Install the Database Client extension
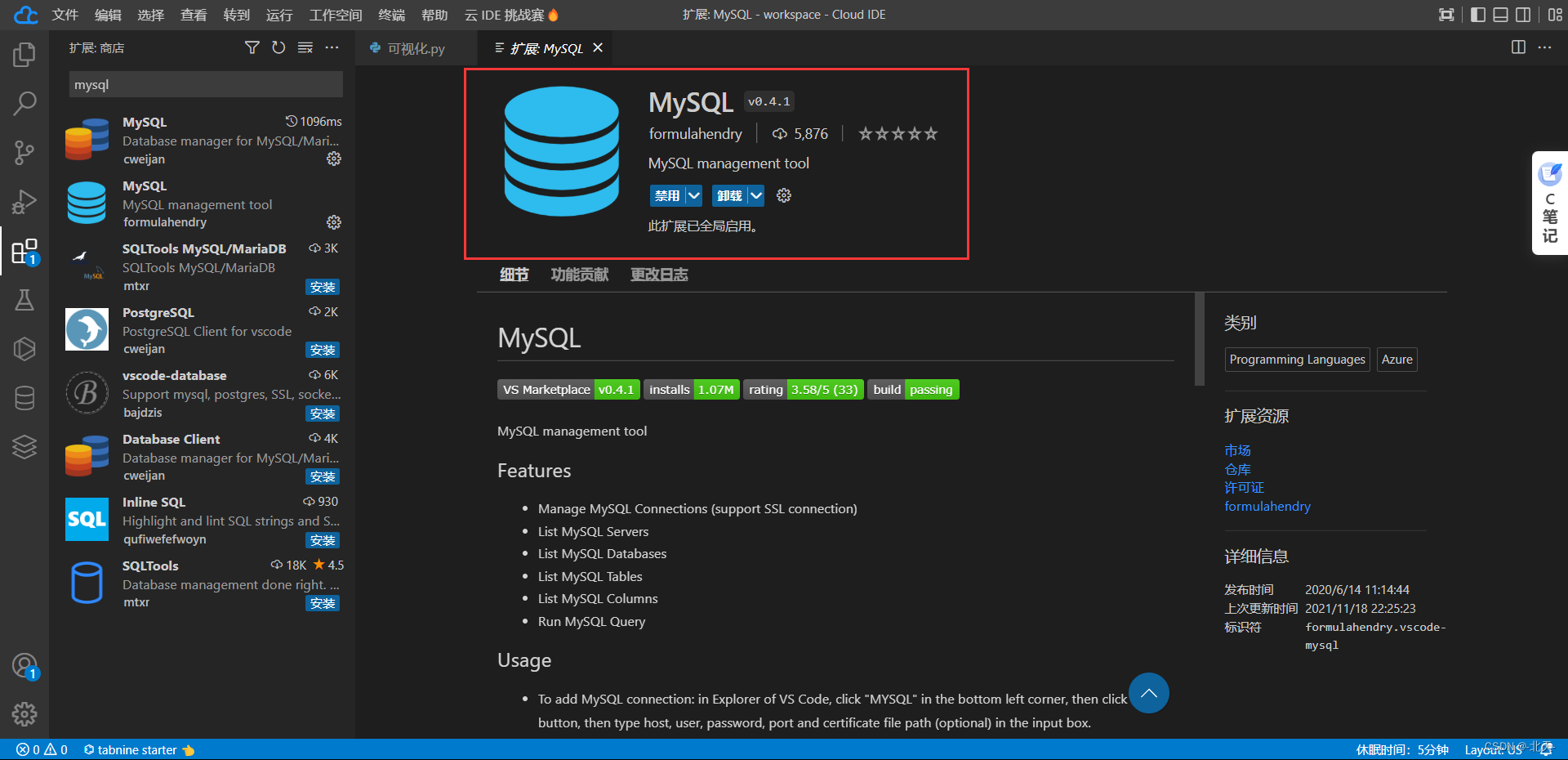The height and width of the screenshot is (760, 1568). coord(323,476)
